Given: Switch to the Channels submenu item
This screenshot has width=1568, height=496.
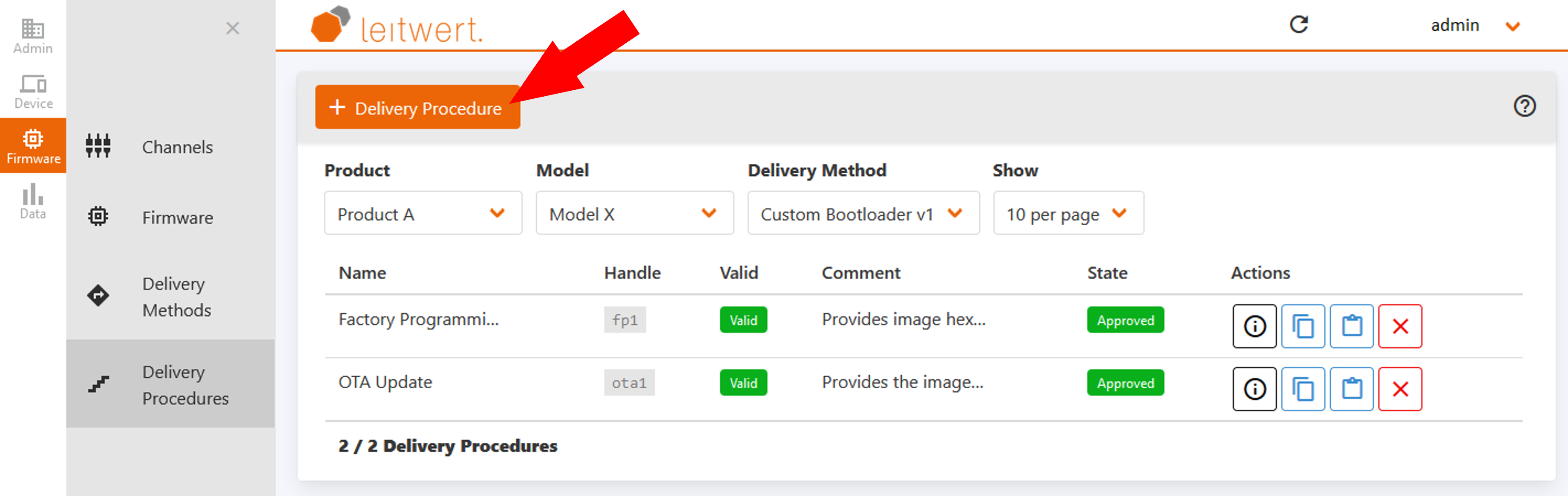Looking at the screenshot, I should tap(177, 146).
